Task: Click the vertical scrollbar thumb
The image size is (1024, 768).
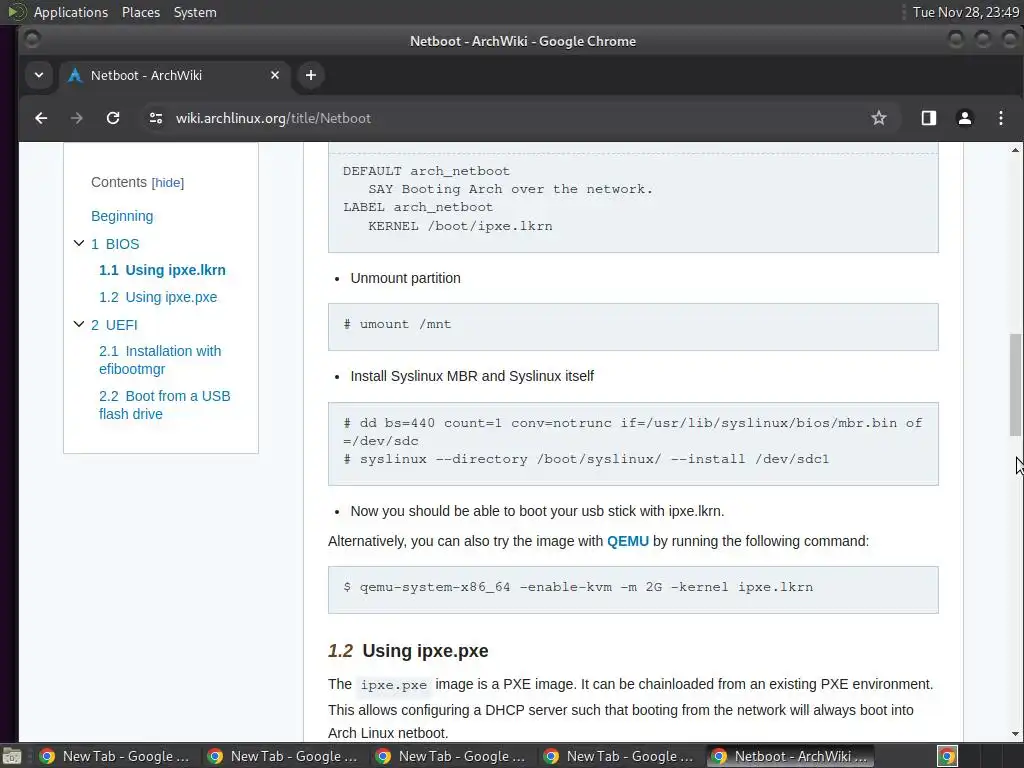Action: (1015, 385)
